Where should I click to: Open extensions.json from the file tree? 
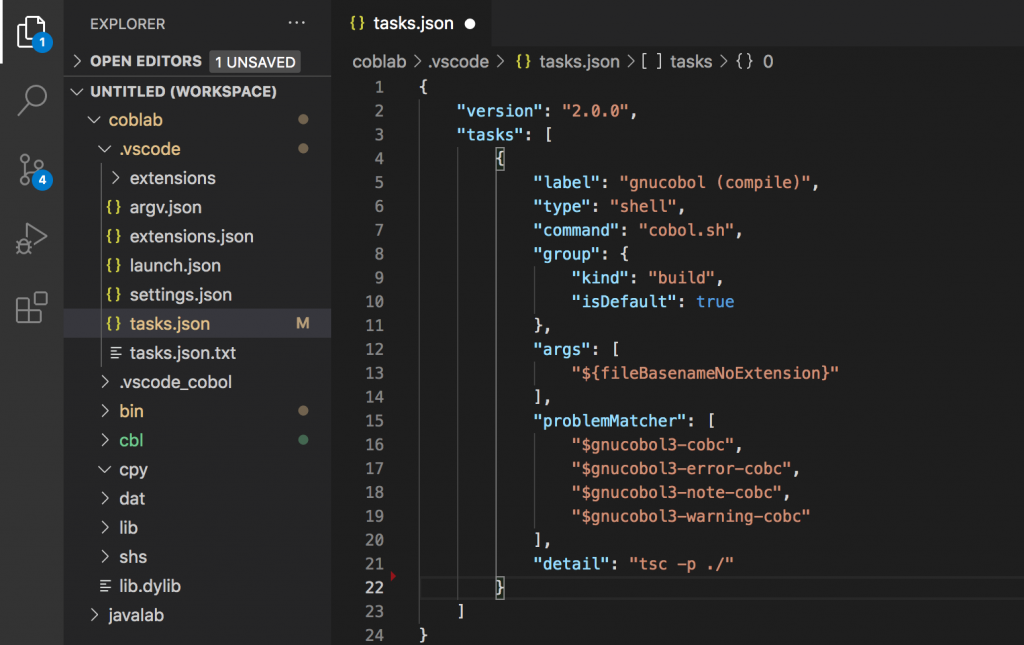pyautogui.click(x=191, y=236)
